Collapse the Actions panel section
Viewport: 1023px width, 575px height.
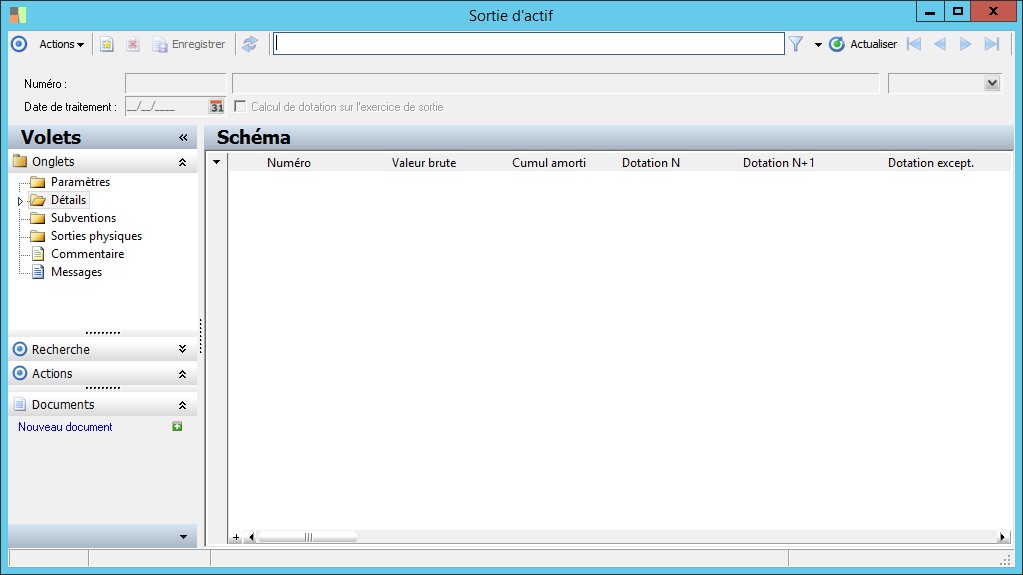click(x=183, y=374)
